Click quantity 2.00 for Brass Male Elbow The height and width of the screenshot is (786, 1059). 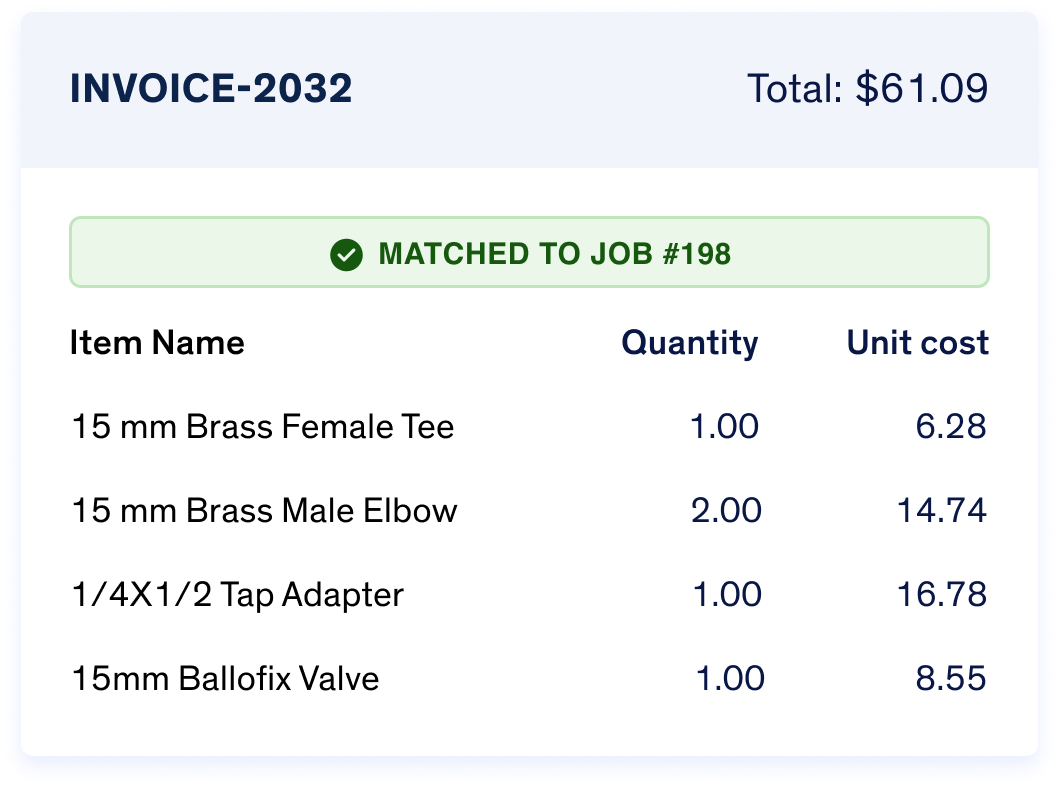(x=726, y=510)
